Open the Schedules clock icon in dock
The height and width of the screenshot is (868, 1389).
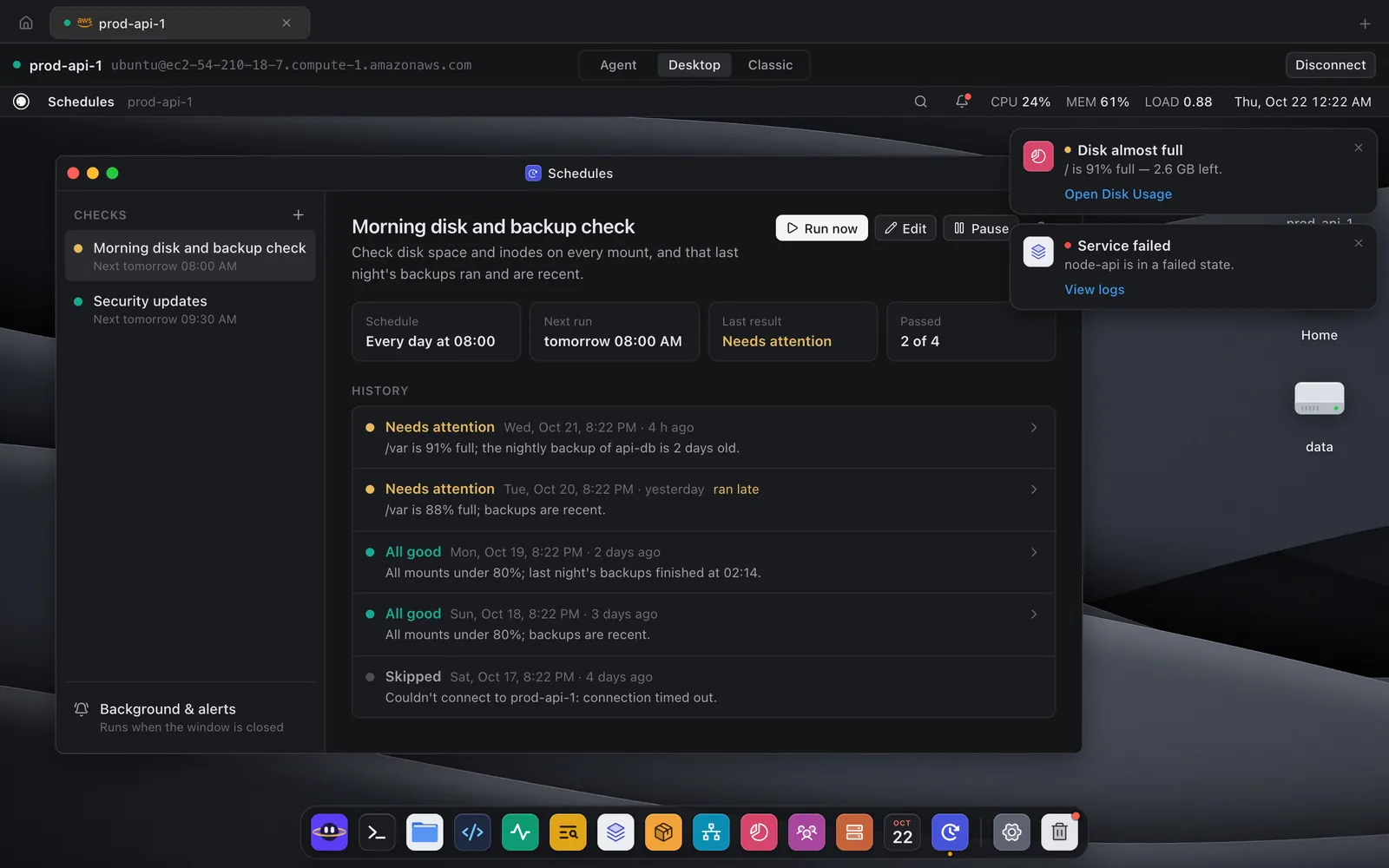pos(950,832)
